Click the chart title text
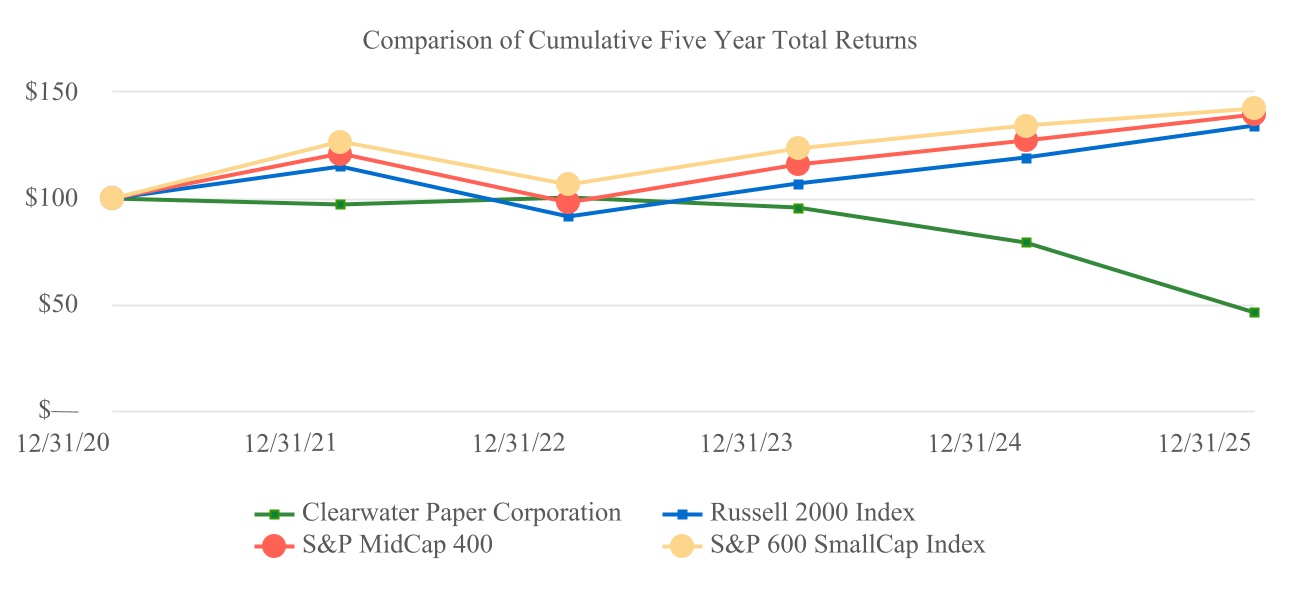The height and width of the screenshot is (600, 1290). (640, 41)
